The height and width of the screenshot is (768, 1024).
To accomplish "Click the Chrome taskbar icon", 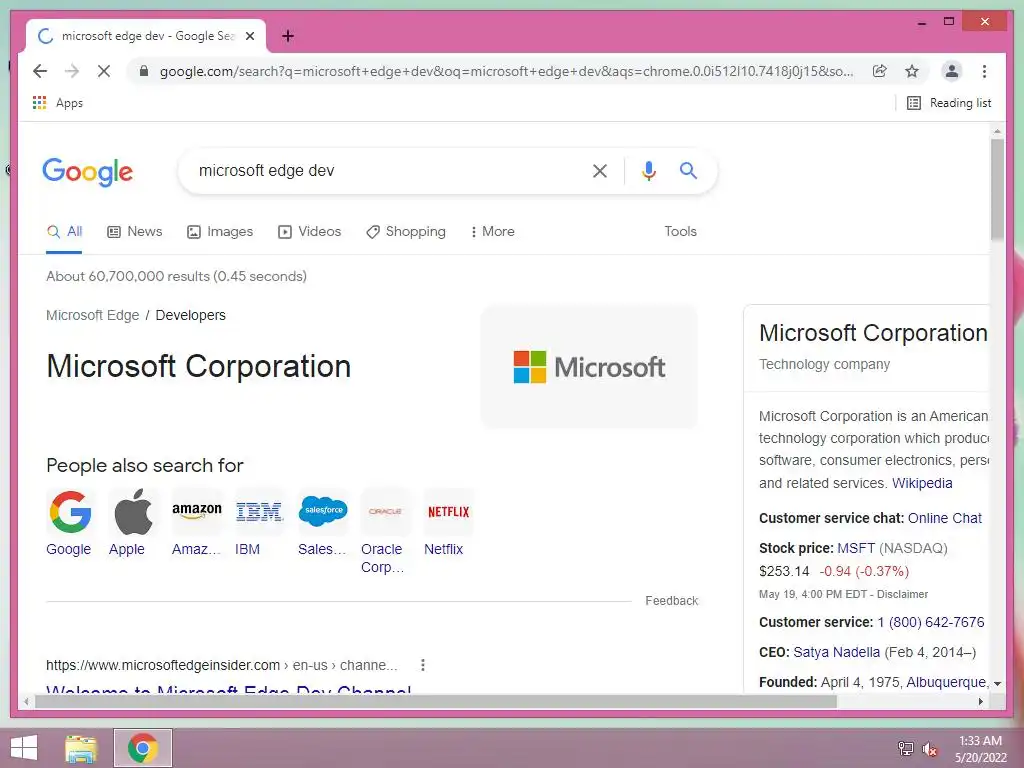I will coord(143,748).
